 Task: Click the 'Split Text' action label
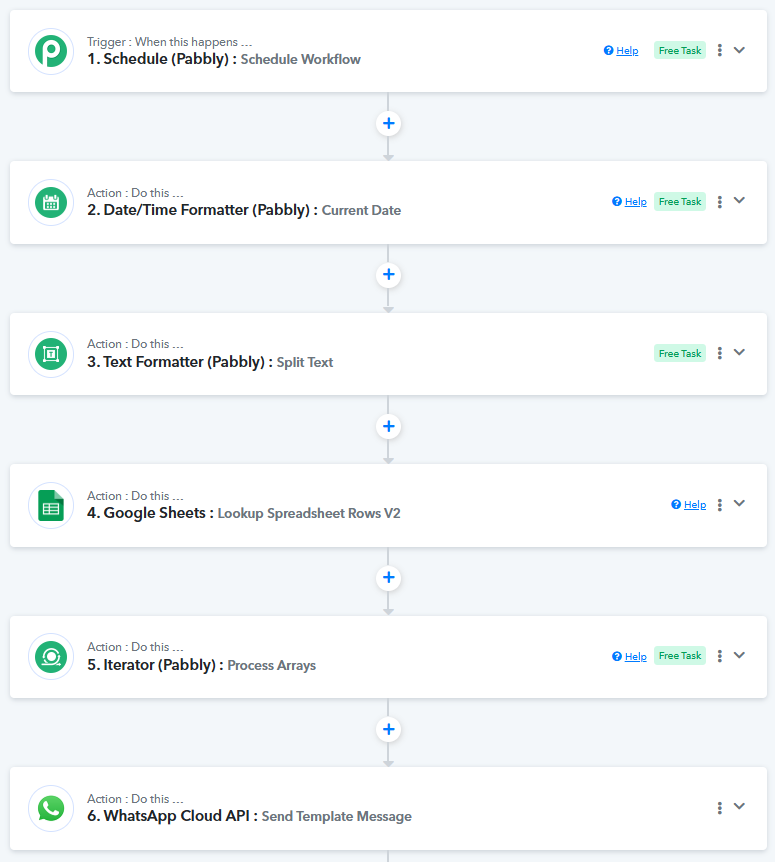tap(305, 362)
